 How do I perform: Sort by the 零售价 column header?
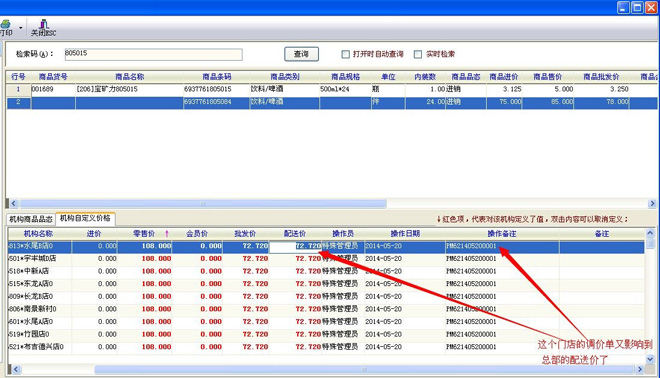coord(145,234)
